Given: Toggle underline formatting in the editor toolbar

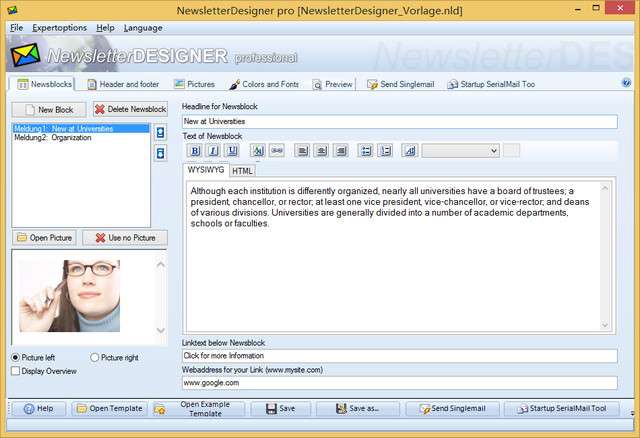Looking at the screenshot, I should click(232, 151).
